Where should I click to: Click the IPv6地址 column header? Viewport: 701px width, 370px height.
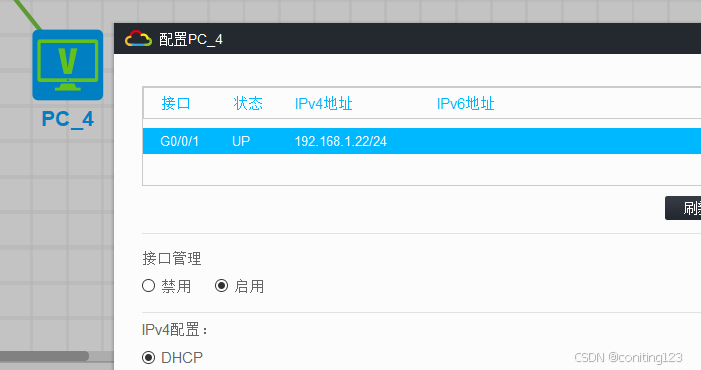click(465, 103)
